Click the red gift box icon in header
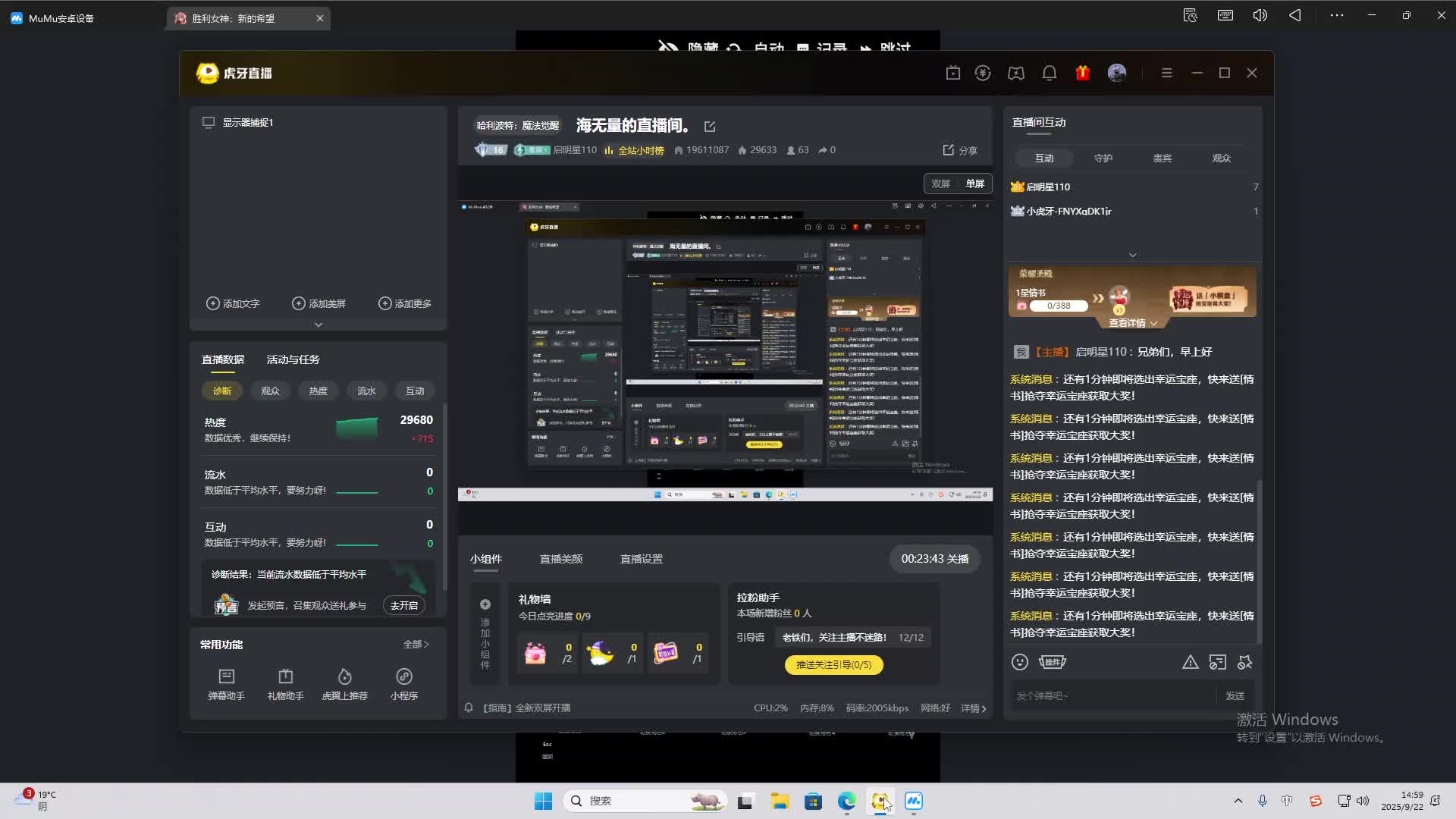 (1082, 73)
